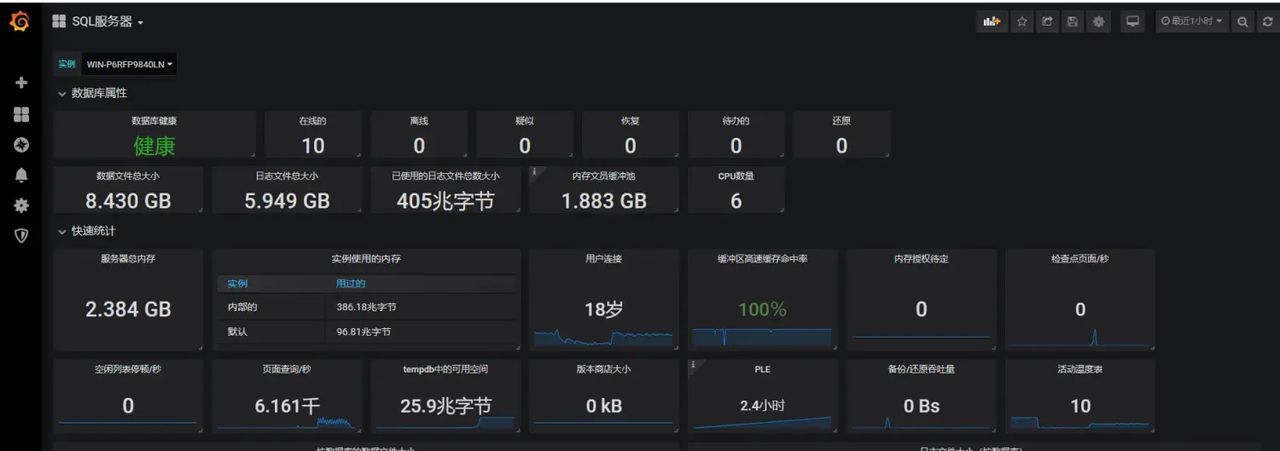Open the Grafana logo home menu
Viewport: 1280px width, 451px height.
pos(20,21)
